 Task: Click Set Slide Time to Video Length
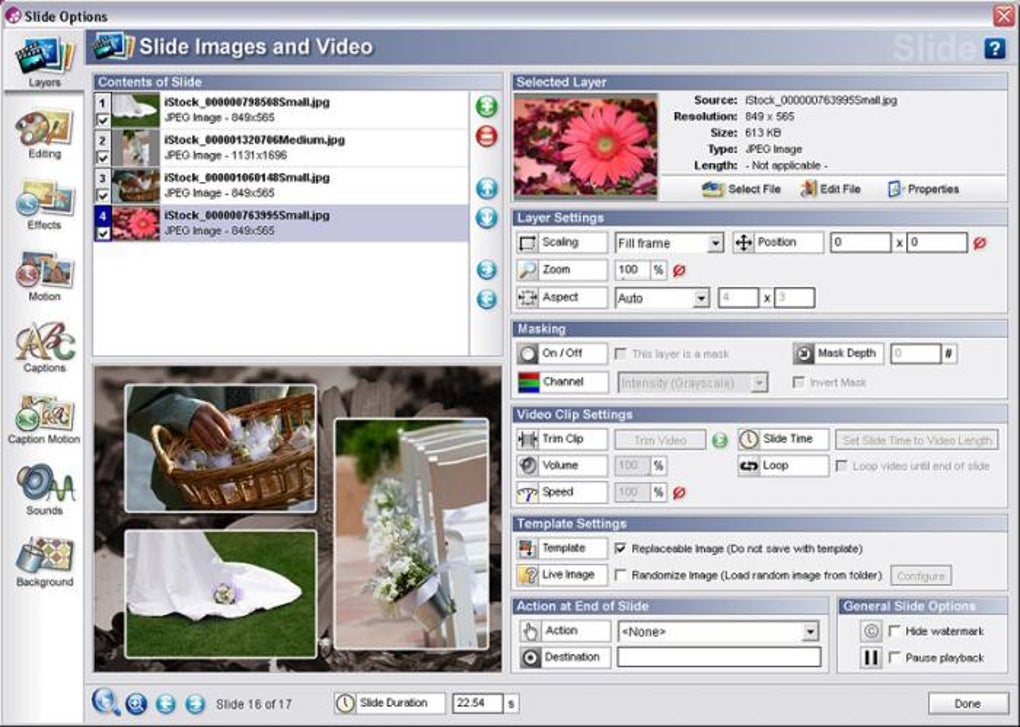pos(917,440)
